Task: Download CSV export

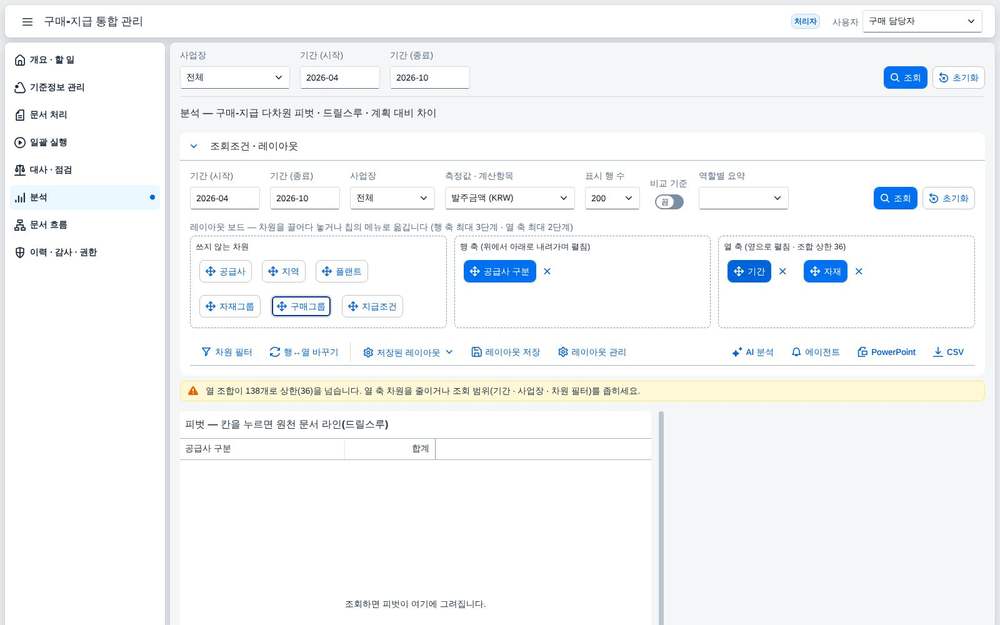Action: tap(948, 352)
